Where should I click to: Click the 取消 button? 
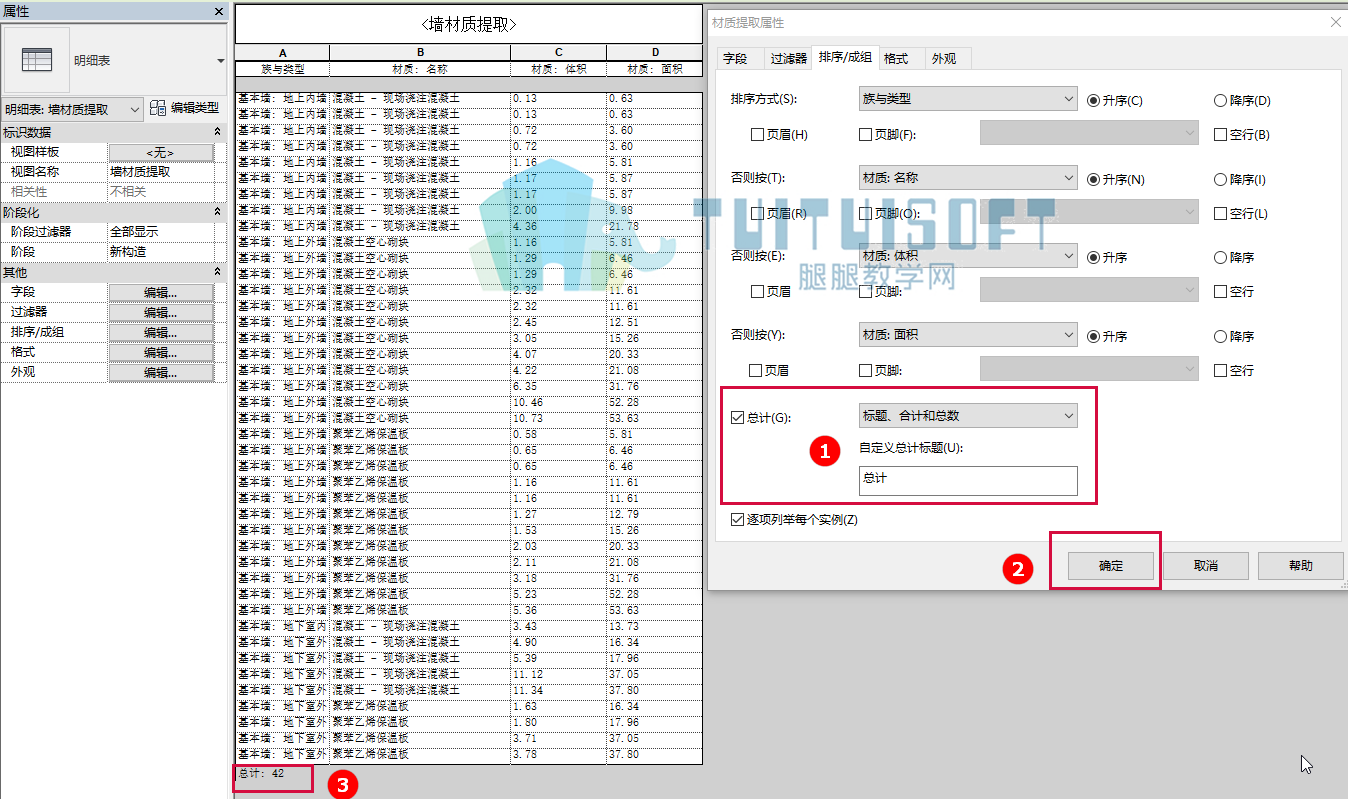point(1206,566)
